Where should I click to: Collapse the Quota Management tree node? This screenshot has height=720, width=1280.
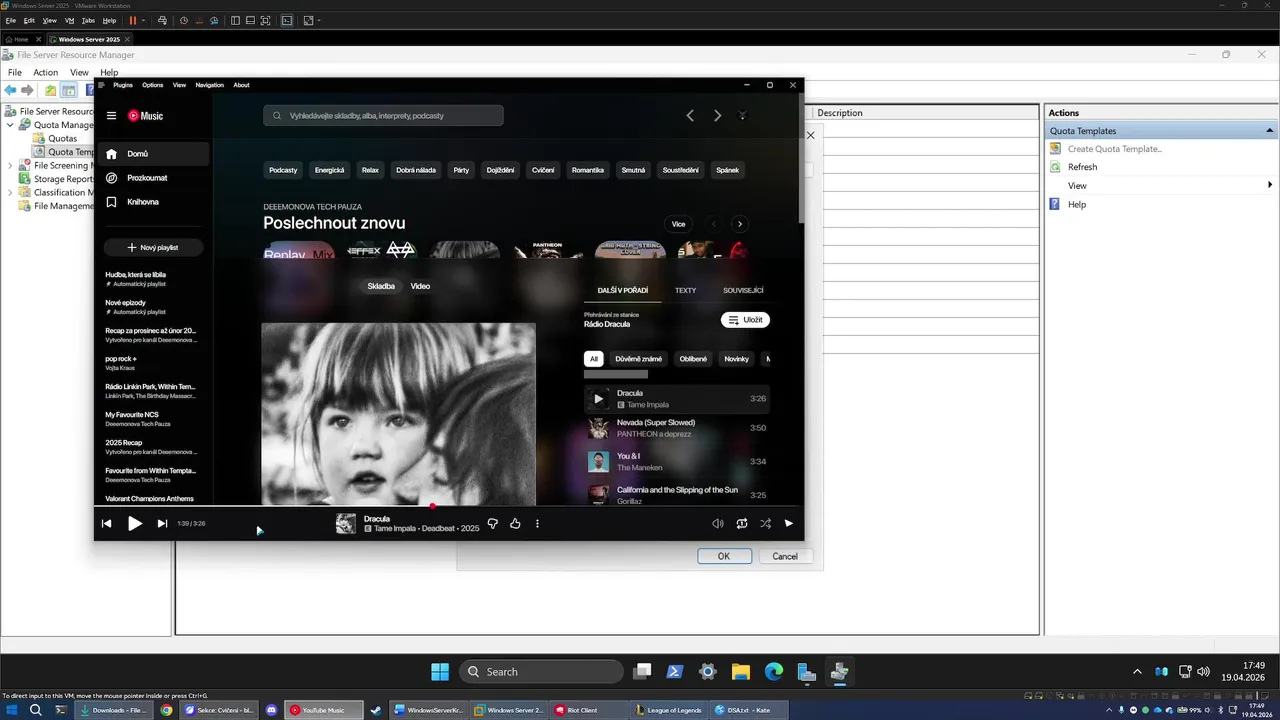point(11,125)
